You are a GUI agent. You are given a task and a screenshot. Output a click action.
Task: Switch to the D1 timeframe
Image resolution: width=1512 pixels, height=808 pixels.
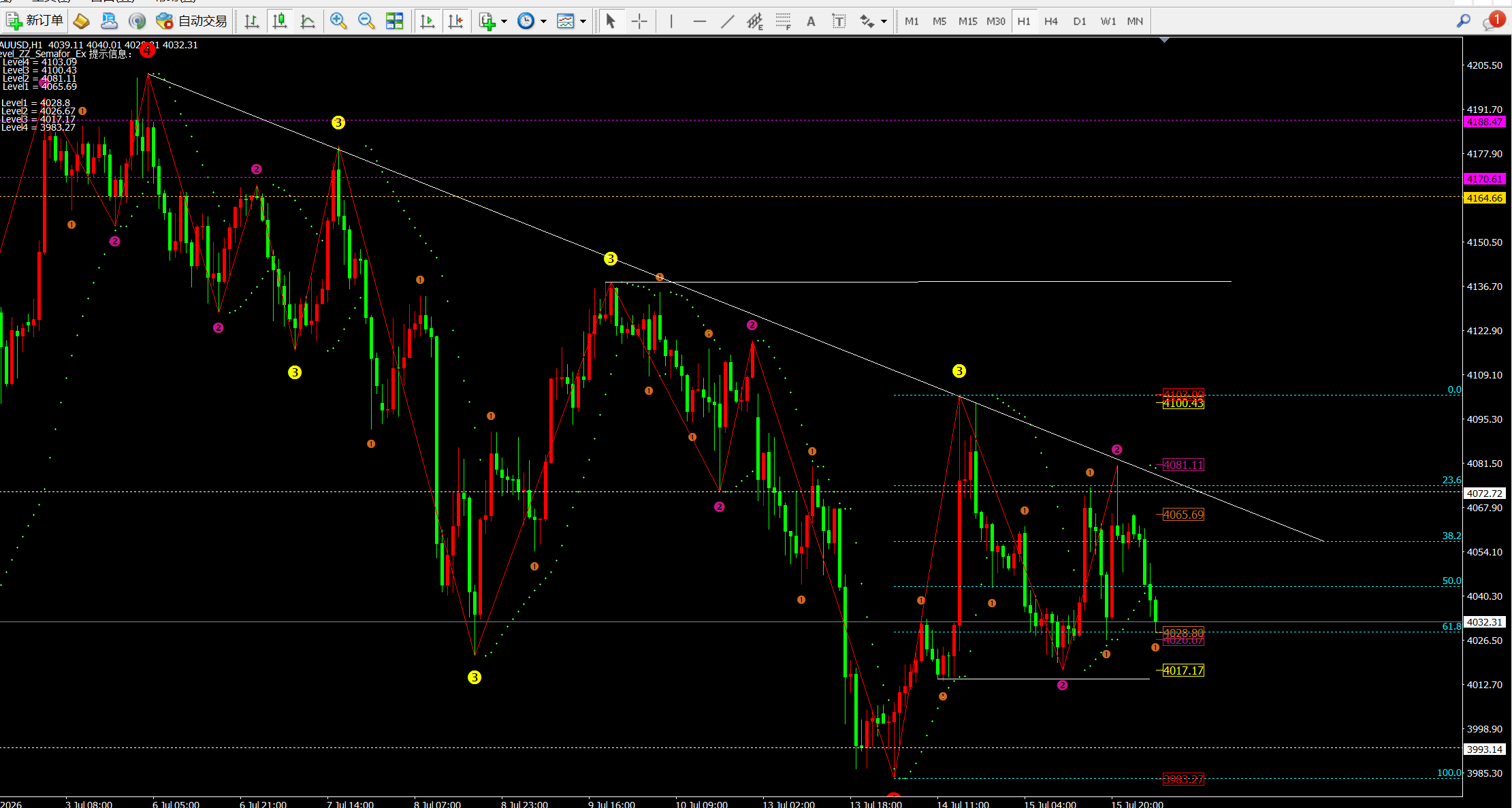[x=1080, y=21]
